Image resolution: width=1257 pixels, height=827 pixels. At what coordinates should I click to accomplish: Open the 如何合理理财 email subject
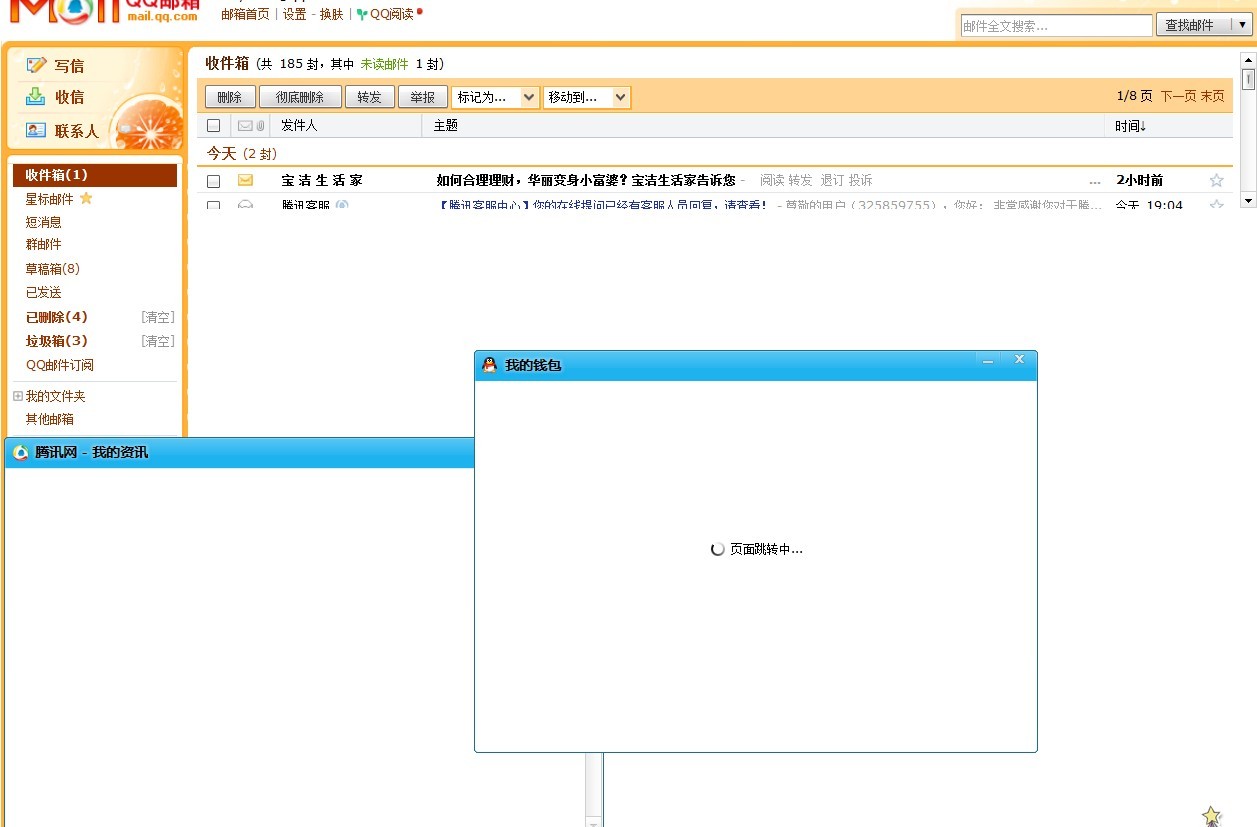point(586,180)
